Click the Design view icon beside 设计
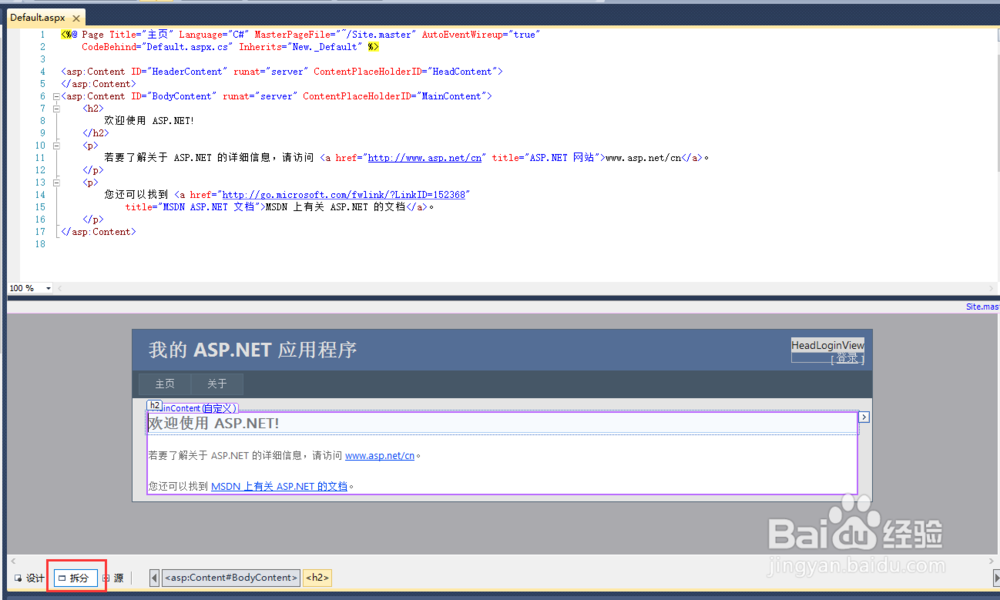This screenshot has height=600, width=1000. point(18,578)
